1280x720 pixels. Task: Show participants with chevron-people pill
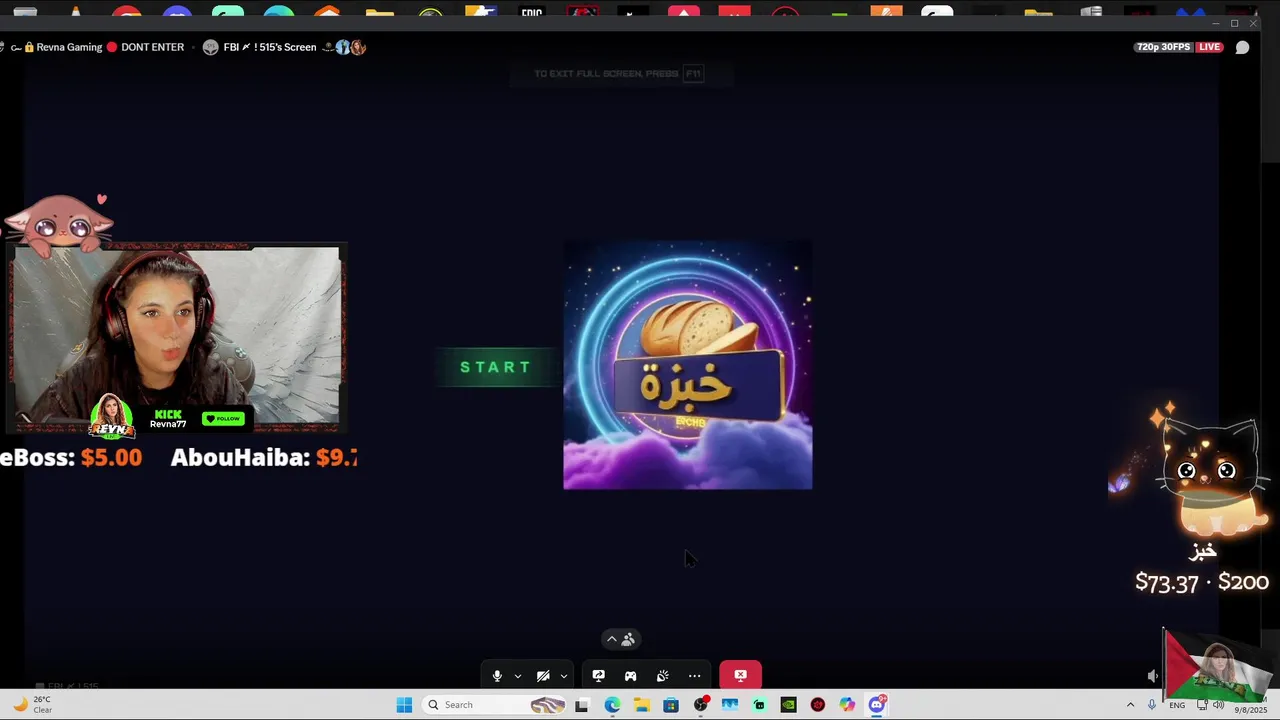point(620,639)
